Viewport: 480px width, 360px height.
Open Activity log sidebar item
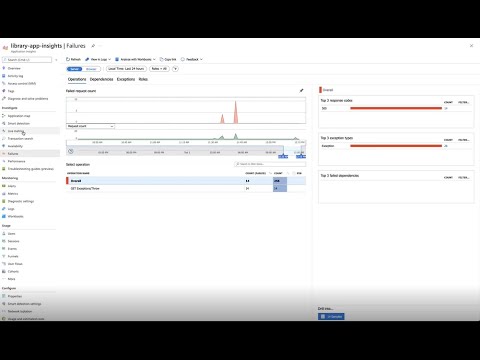pyautogui.click(x=15, y=76)
